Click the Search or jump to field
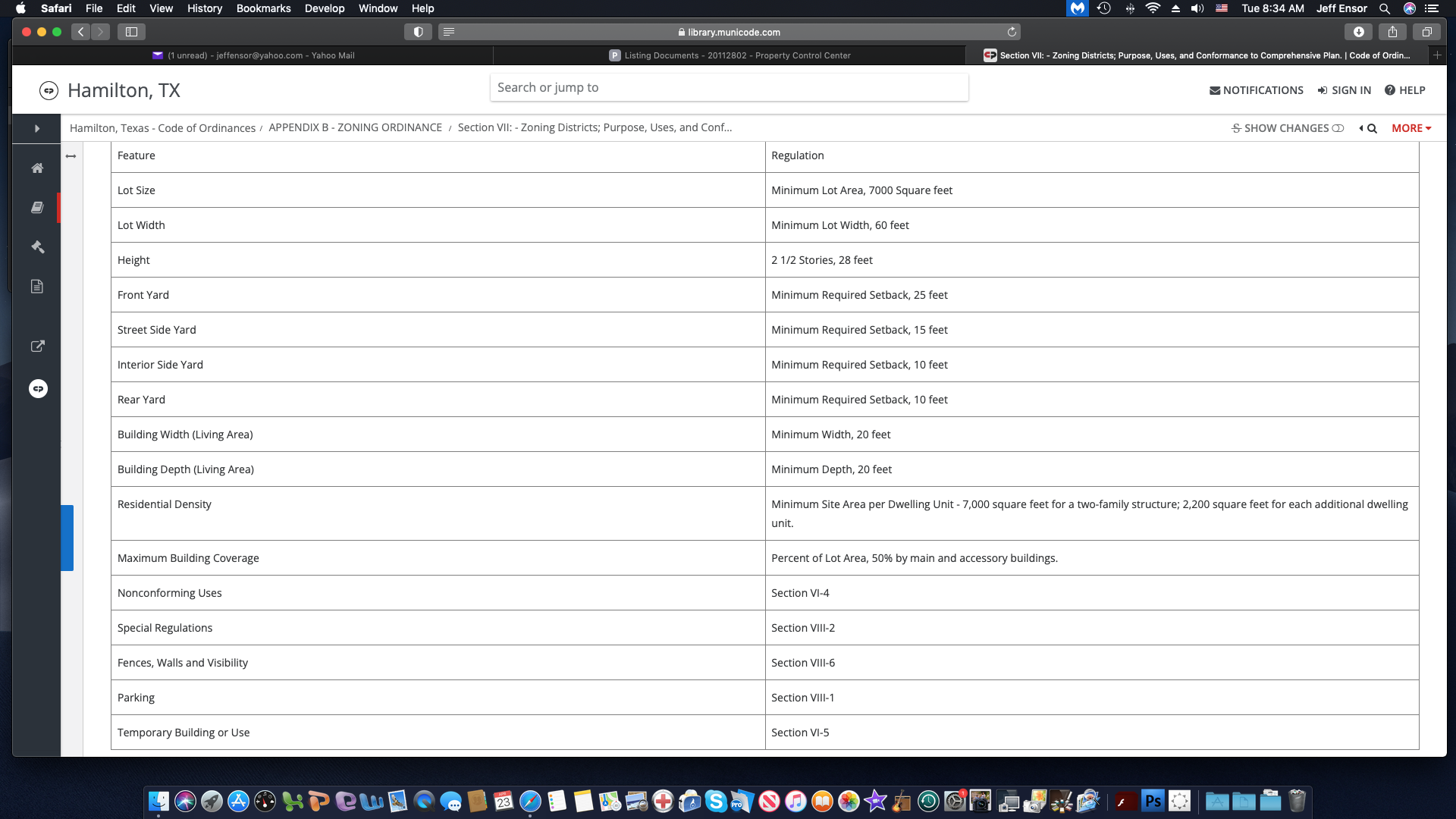Viewport: 1456px width, 819px height. (x=728, y=87)
